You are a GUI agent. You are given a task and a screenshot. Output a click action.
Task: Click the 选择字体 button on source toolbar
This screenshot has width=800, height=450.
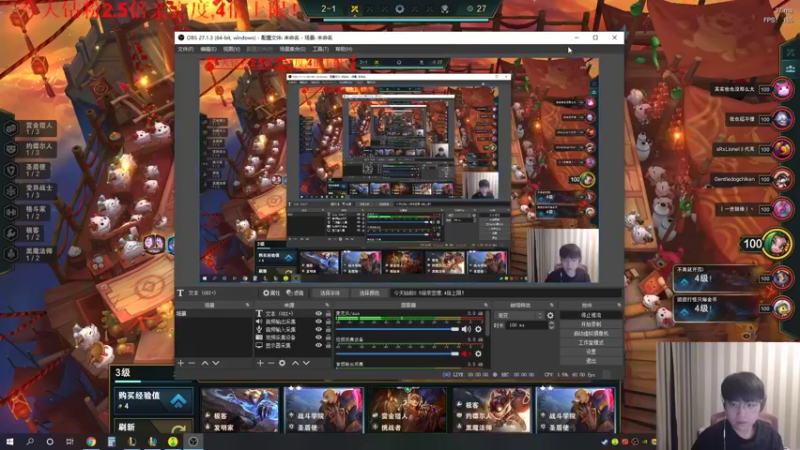tap(330, 293)
